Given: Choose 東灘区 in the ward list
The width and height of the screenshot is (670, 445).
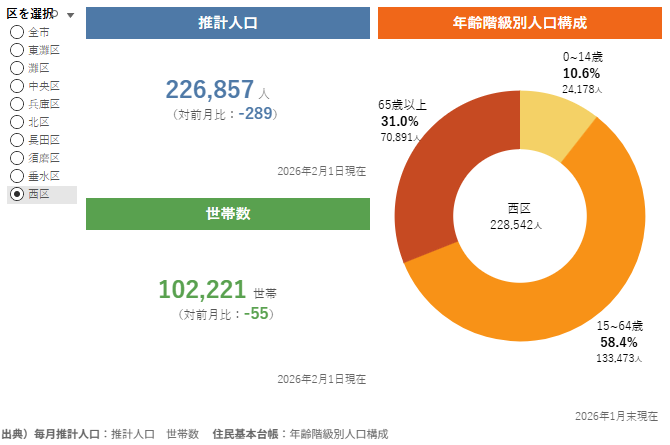Looking at the screenshot, I should pos(17,50).
